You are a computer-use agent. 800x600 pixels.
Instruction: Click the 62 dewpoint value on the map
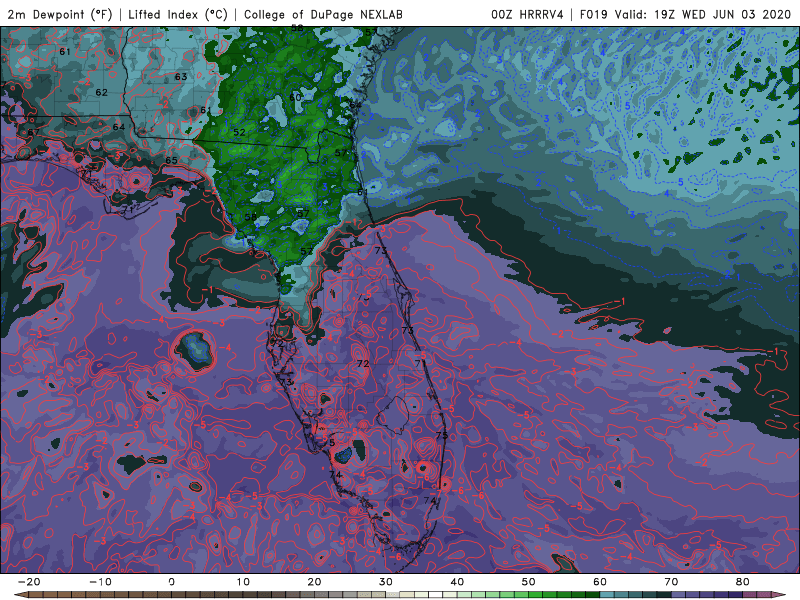(x=102, y=92)
